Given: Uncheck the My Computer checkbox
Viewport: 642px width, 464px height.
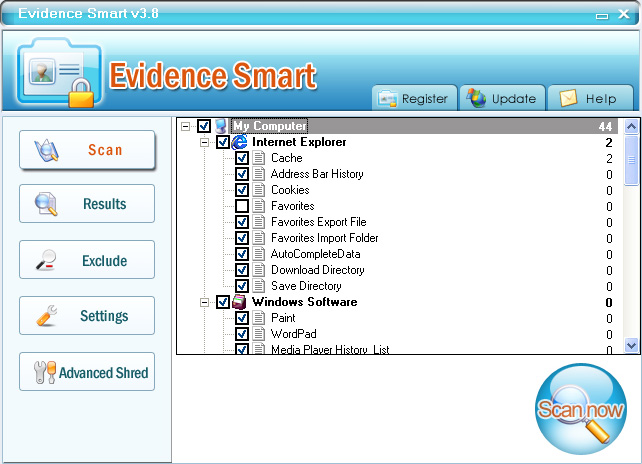Looking at the screenshot, I should tap(204, 126).
